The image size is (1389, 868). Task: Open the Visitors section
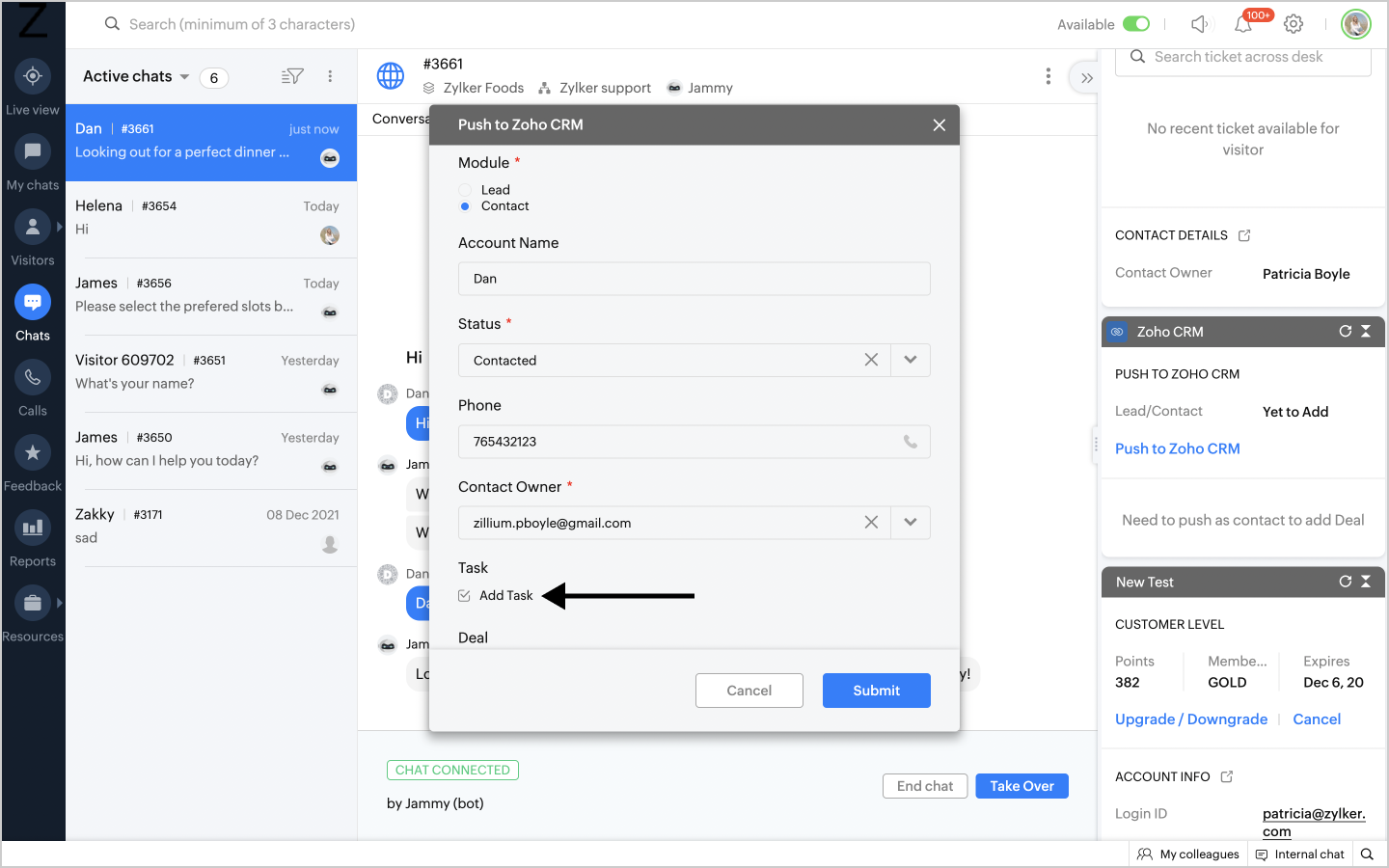pyautogui.click(x=33, y=238)
